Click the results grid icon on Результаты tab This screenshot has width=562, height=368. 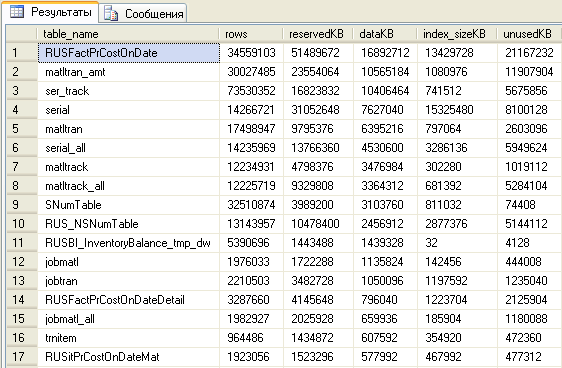[x=16, y=12]
